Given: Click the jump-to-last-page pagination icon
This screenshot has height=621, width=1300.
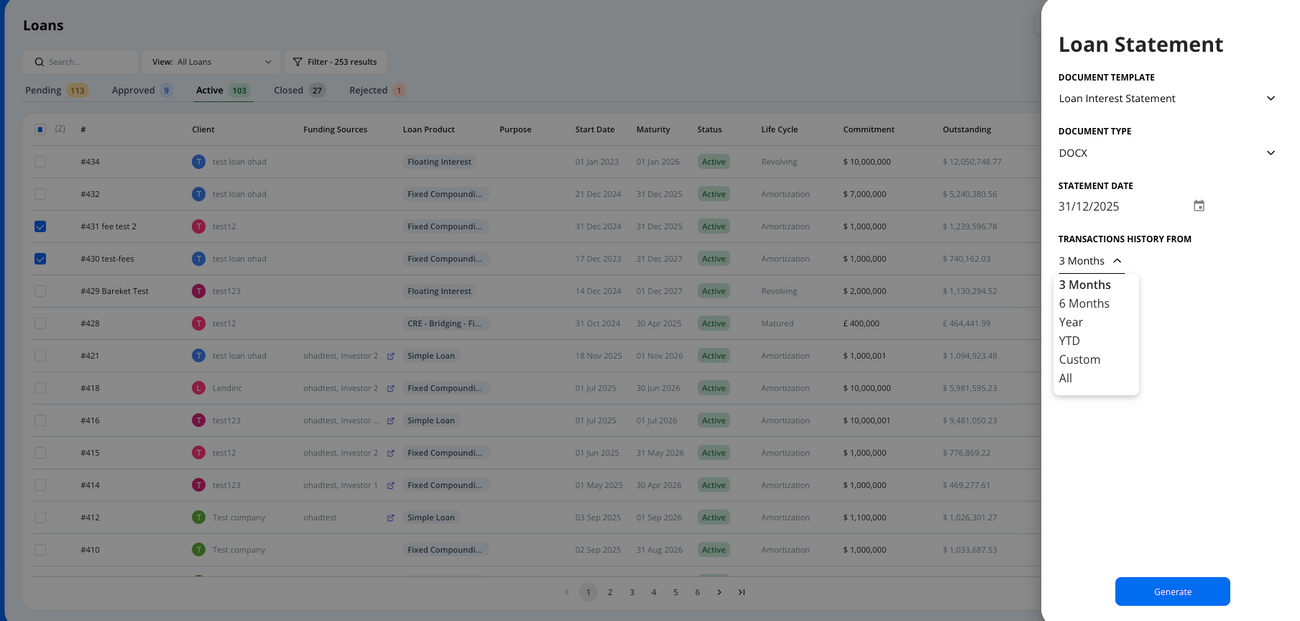Looking at the screenshot, I should (x=741, y=592).
